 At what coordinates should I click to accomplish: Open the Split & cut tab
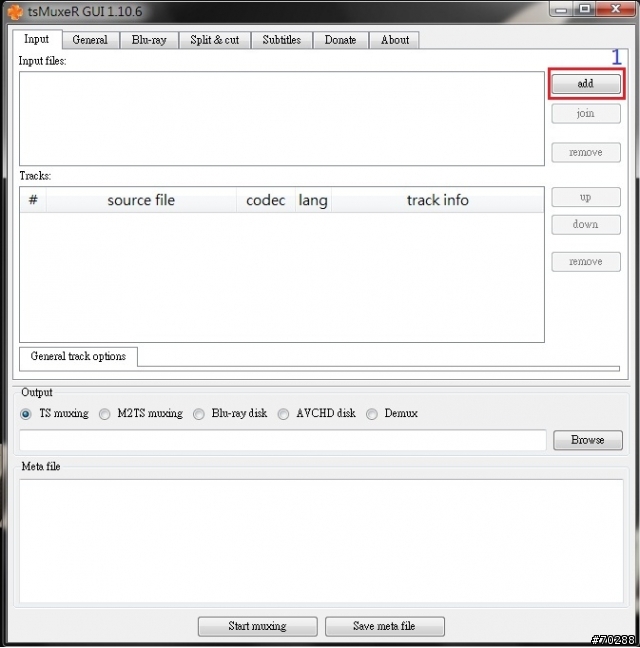215,40
